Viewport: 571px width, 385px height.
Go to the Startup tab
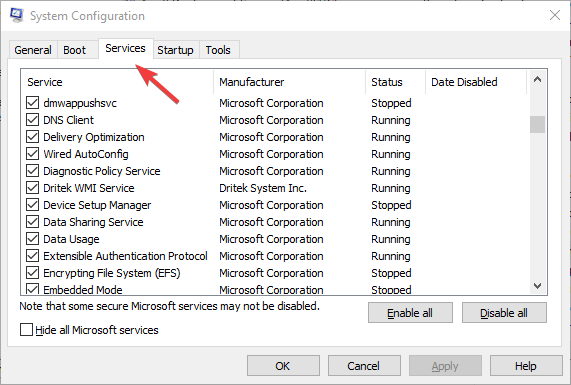(175, 50)
